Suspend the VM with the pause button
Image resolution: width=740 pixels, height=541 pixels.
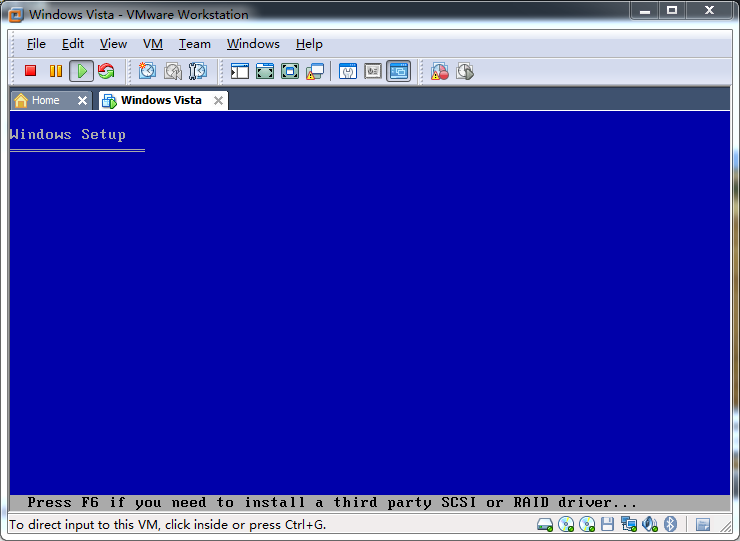click(x=56, y=71)
